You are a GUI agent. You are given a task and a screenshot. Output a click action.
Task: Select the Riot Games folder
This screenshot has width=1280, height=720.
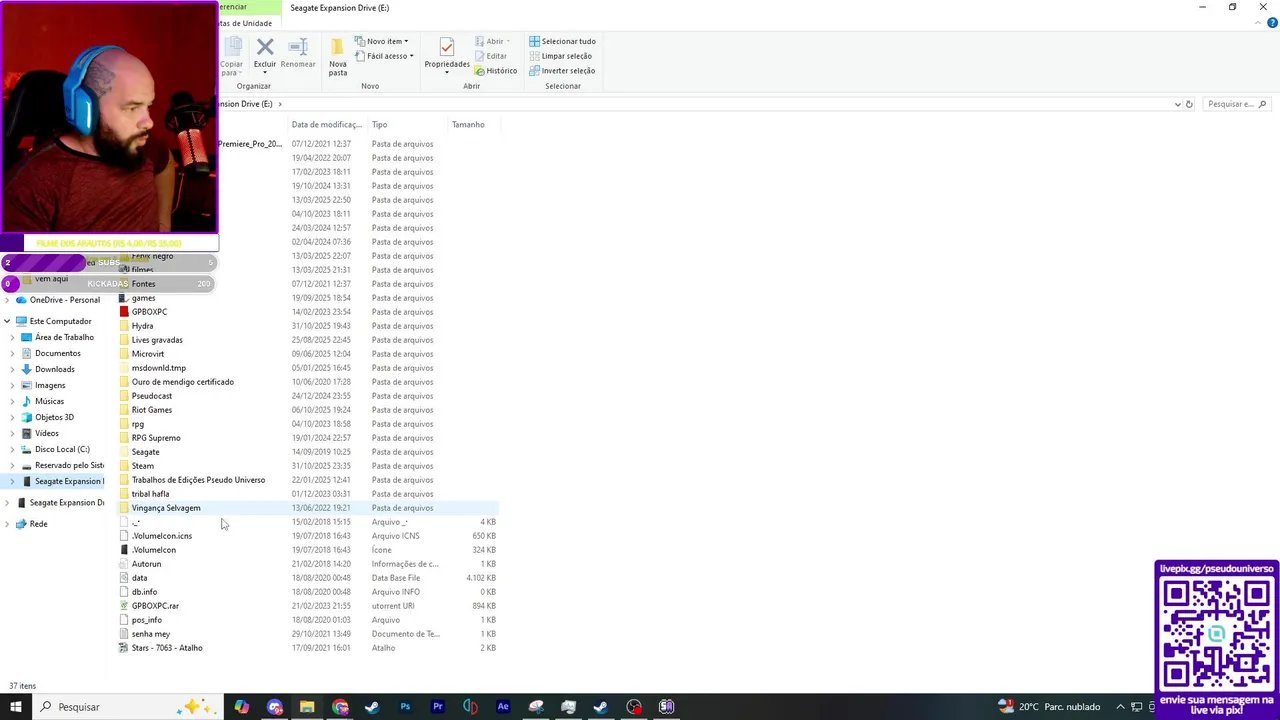(x=151, y=410)
